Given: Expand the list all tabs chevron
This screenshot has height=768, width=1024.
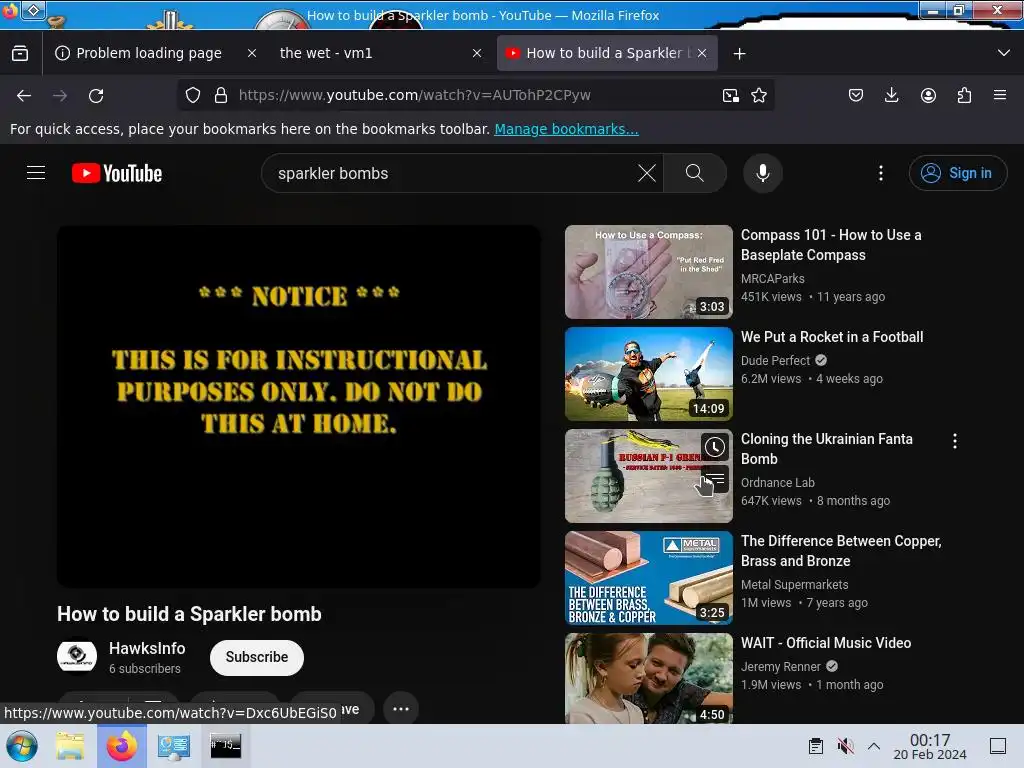Looking at the screenshot, I should click(1004, 54).
